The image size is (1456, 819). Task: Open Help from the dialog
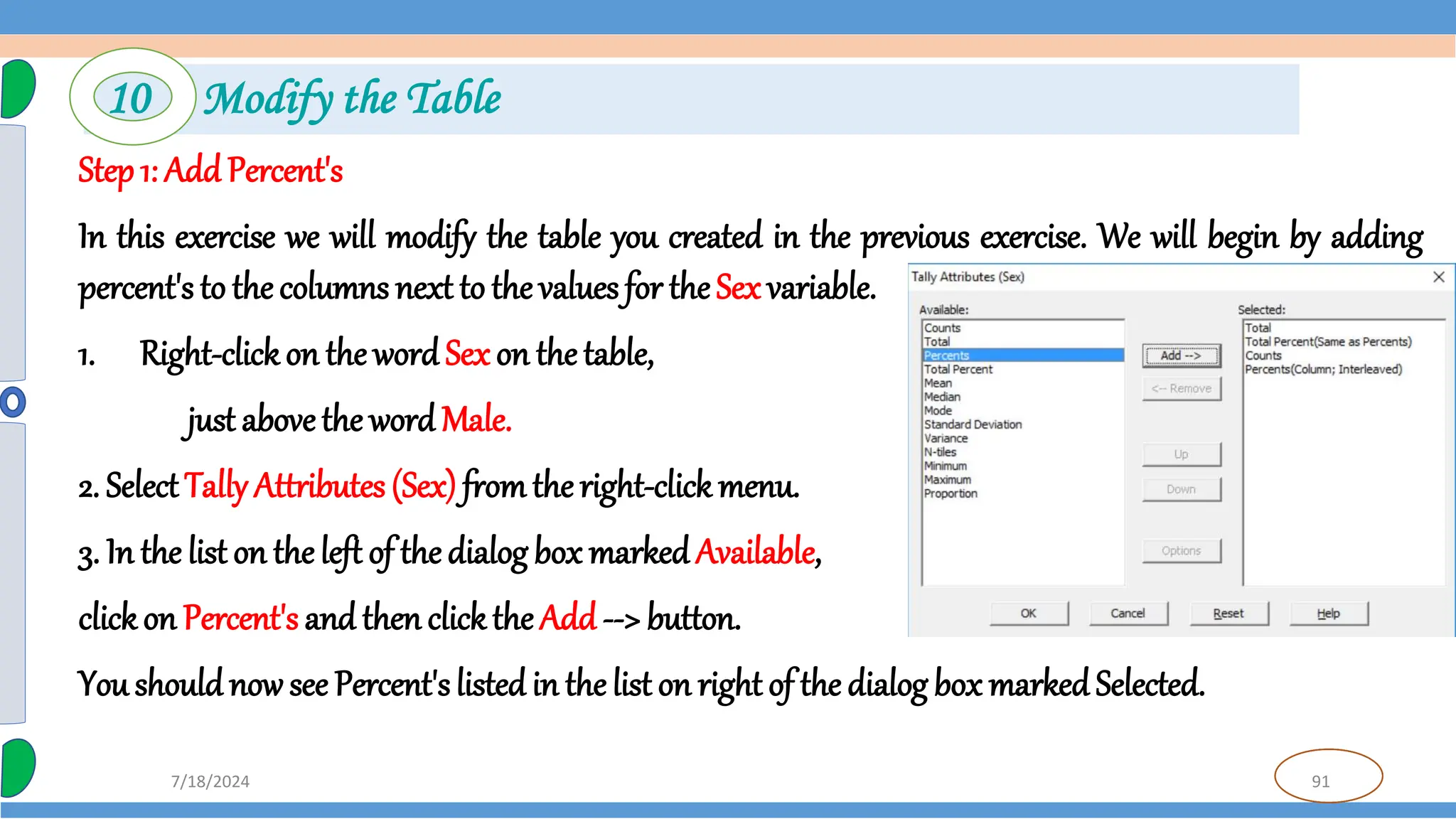tap(1328, 614)
